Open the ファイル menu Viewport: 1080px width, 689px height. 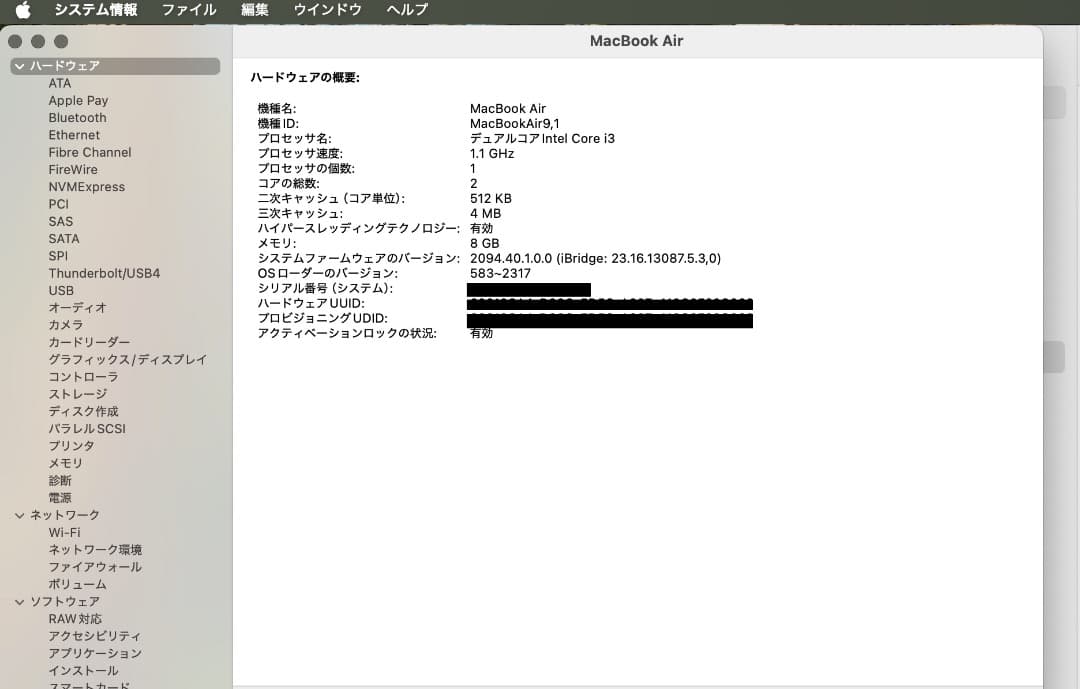coord(188,10)
